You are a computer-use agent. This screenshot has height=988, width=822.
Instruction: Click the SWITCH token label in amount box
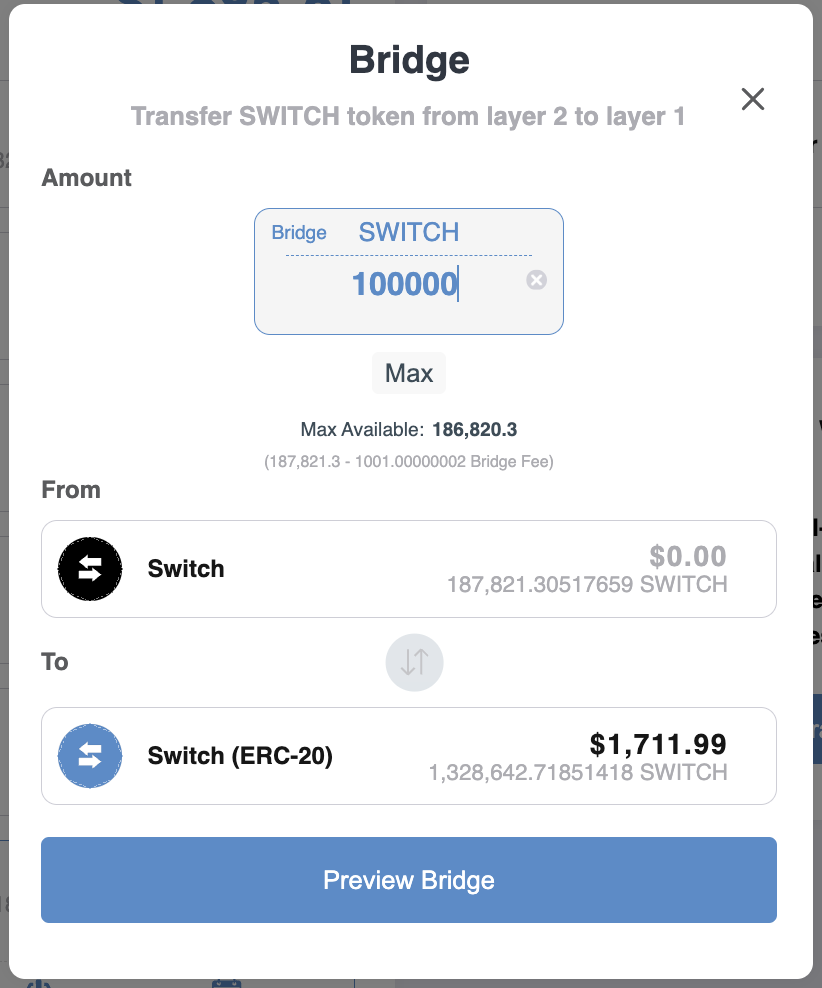tap(409, 232)
